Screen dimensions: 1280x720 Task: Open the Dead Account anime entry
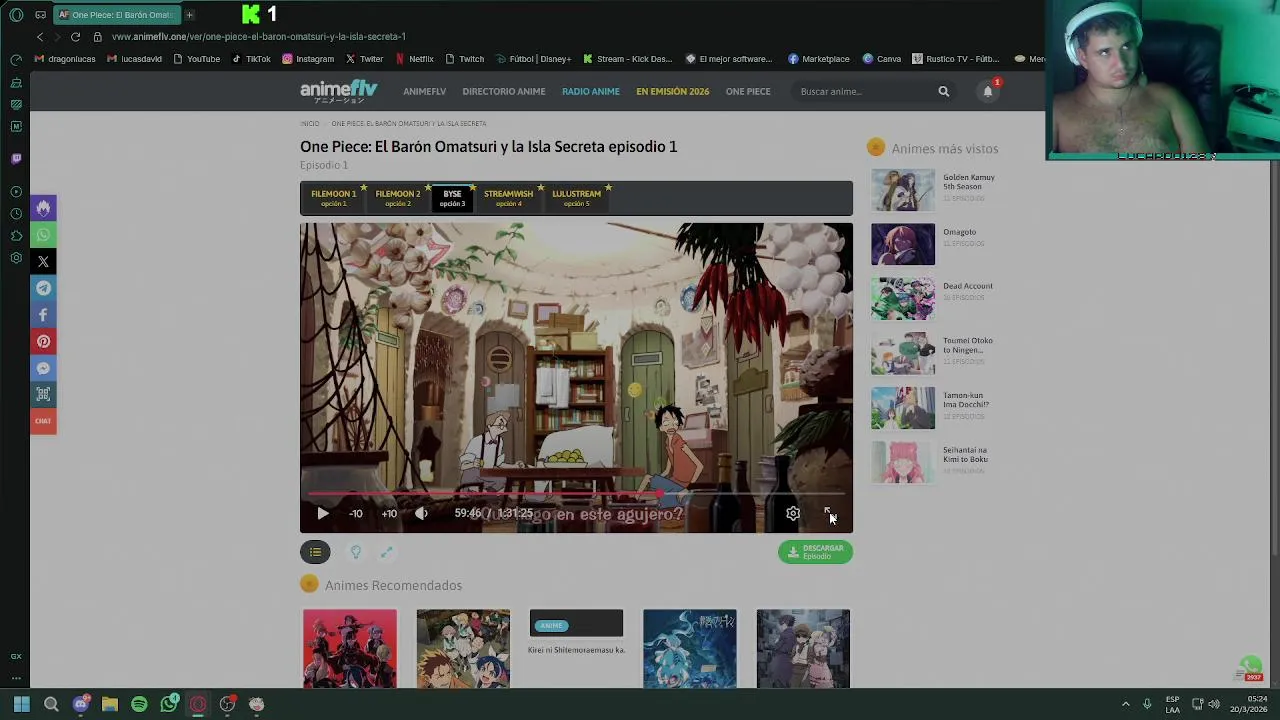coord(932,299)
